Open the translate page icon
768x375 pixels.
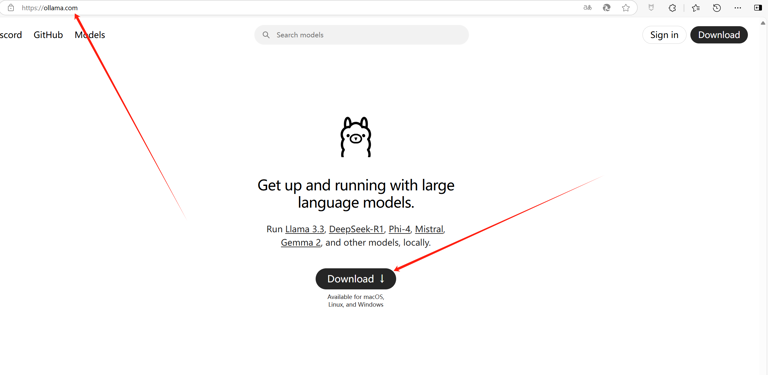point(588,8)
